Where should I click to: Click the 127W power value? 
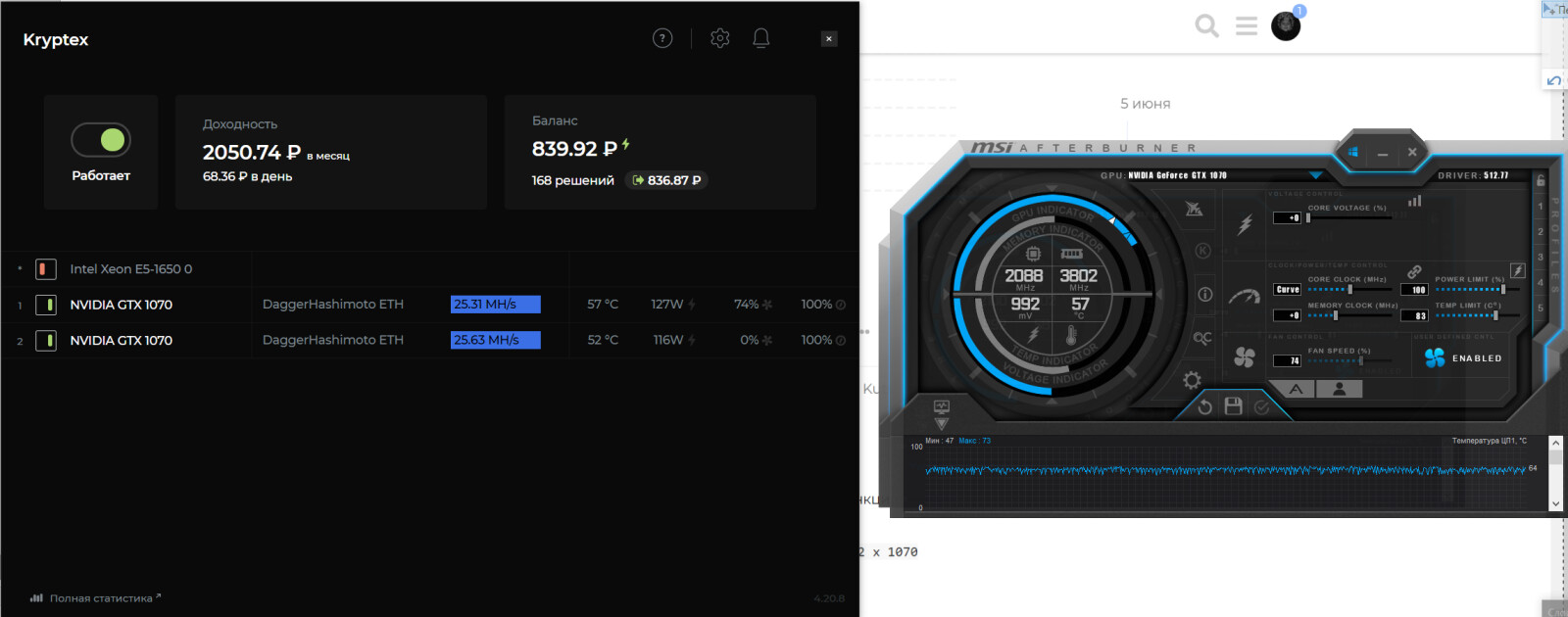point(667,305)
